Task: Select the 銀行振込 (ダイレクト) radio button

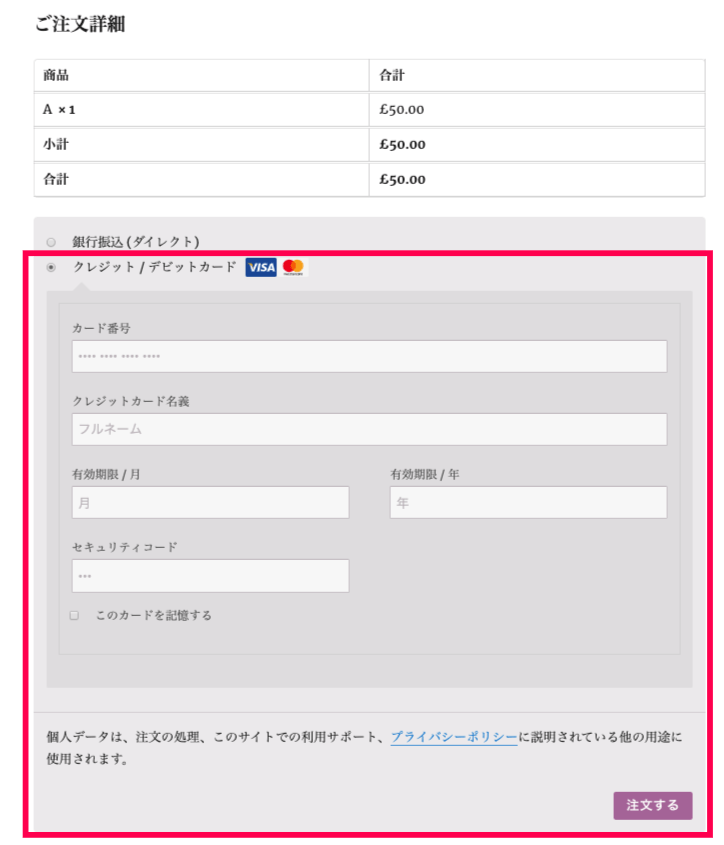Action: [51, 242]
